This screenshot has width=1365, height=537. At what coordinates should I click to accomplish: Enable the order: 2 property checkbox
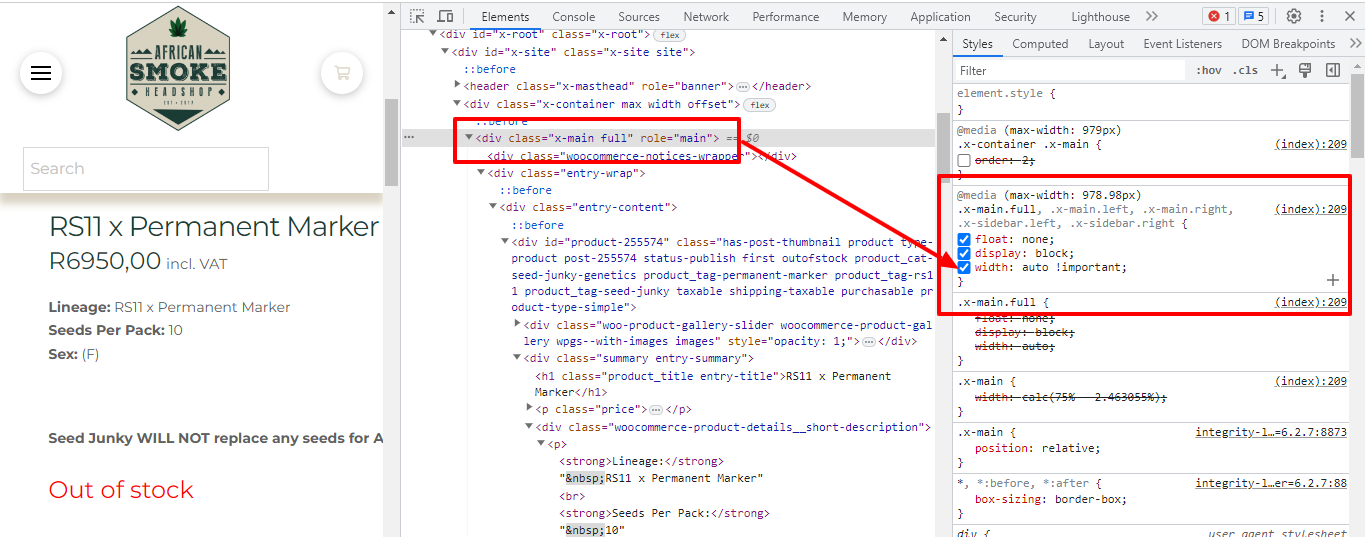(x=964, y=161)
